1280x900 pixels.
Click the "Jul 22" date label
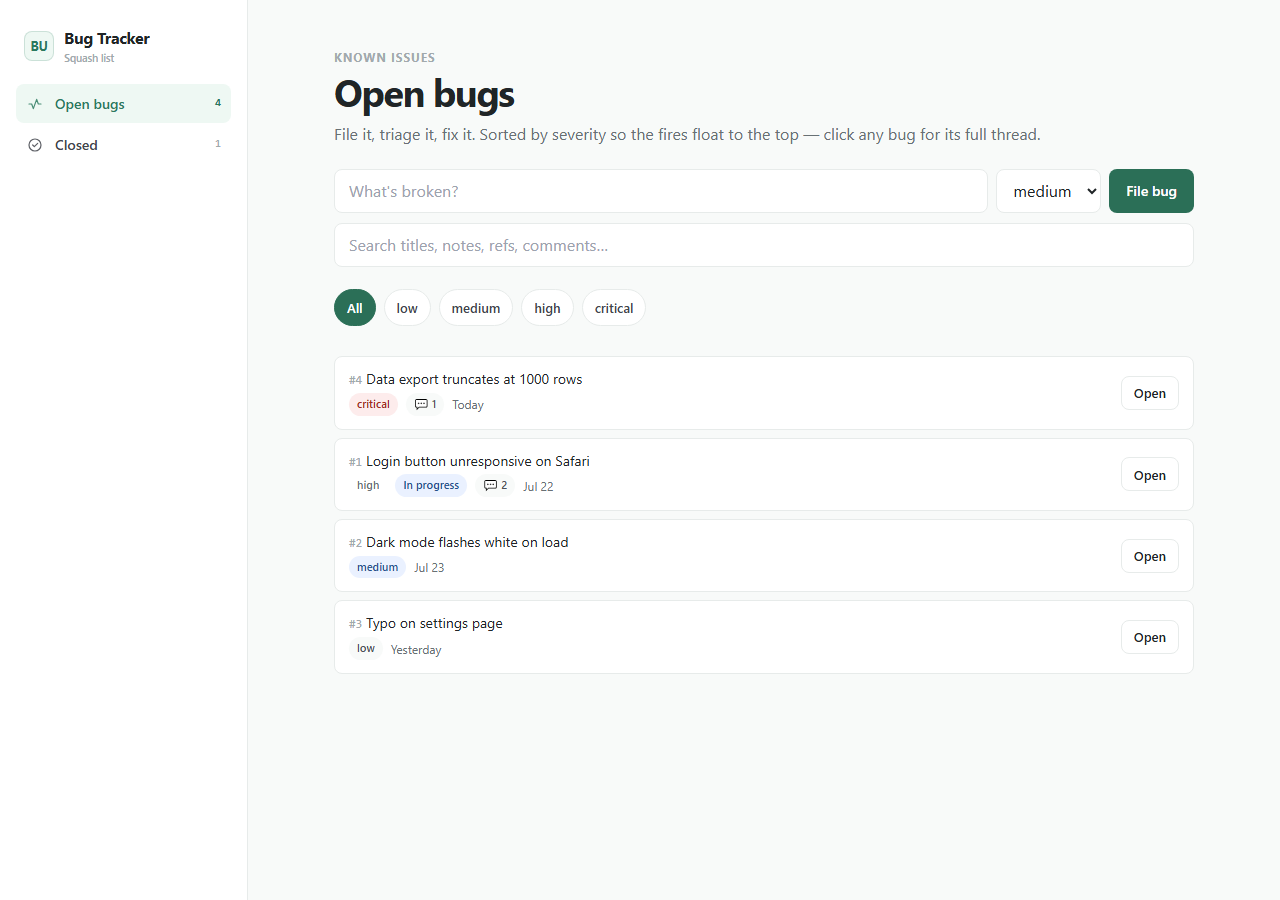click(538, 486)
